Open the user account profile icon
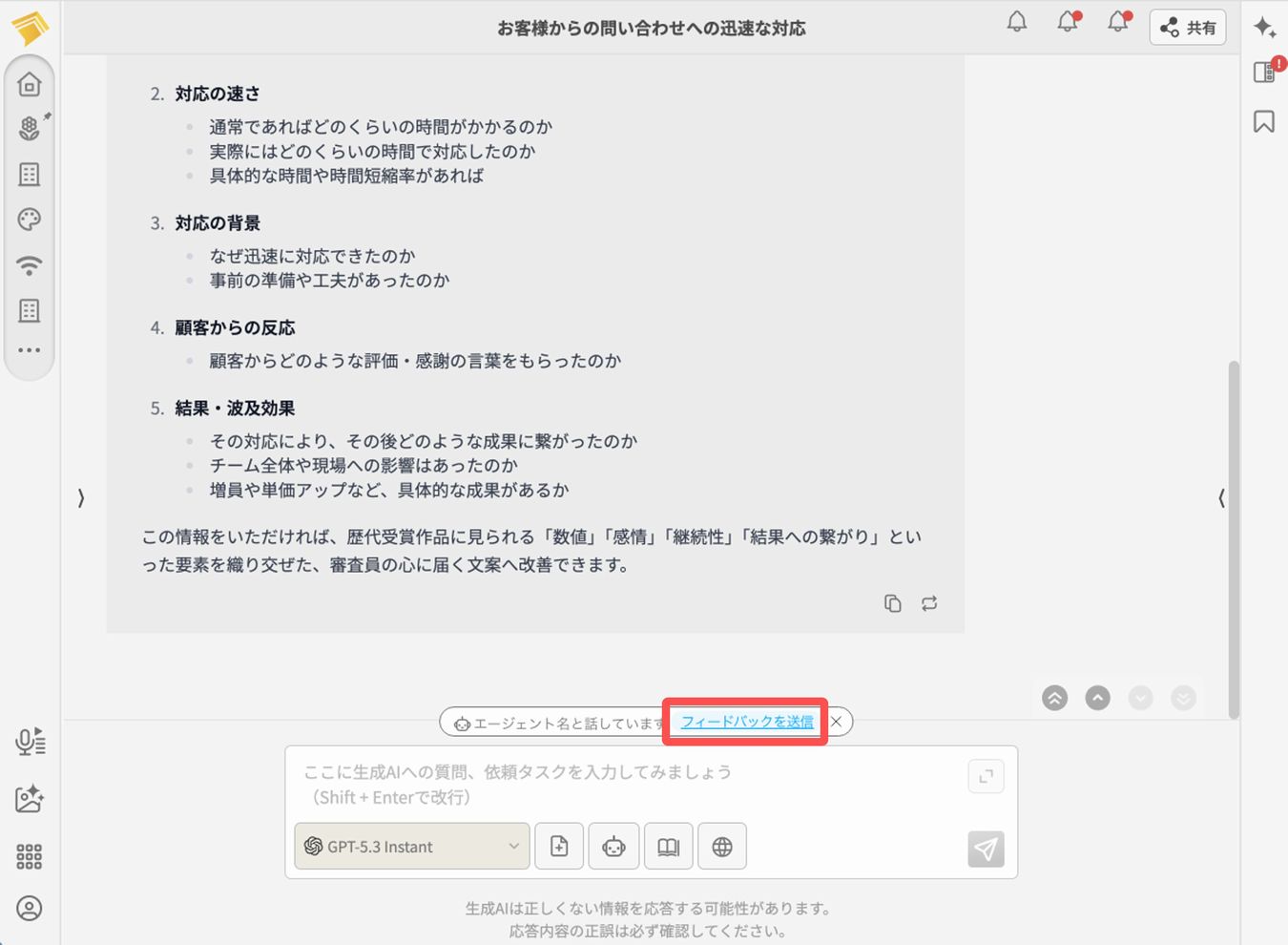Screen dimensions: 1288x945 tap(30, 908)
